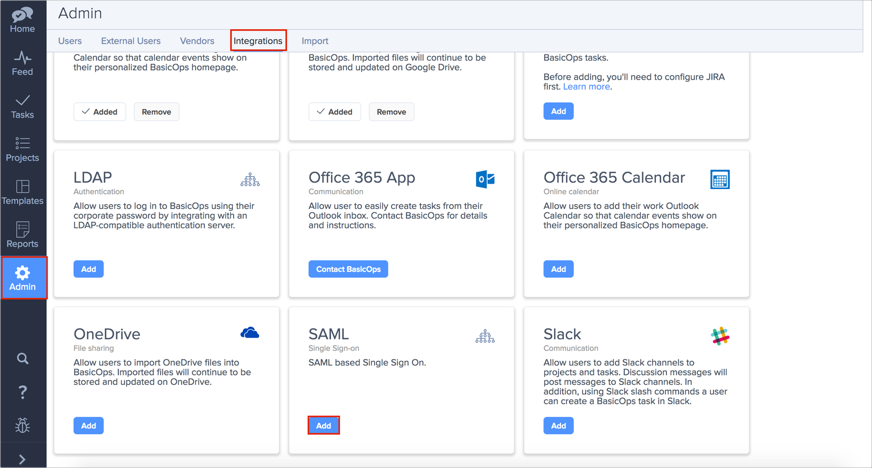The height and width of the screenshot is (468, 872).
Task: Open the Vendors tab
Action: (x=197, y=41)
